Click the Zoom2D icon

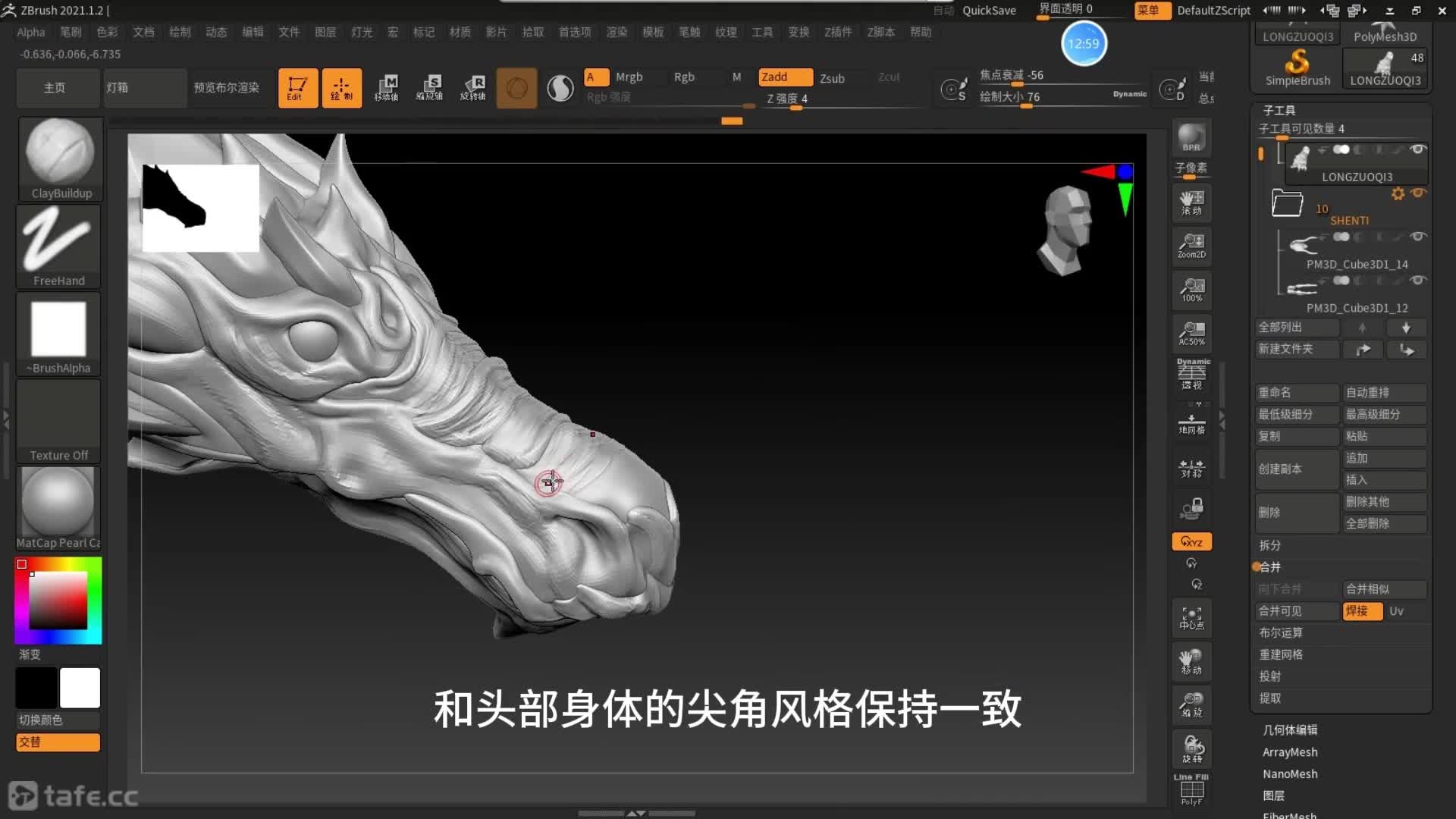(1191, 246)
